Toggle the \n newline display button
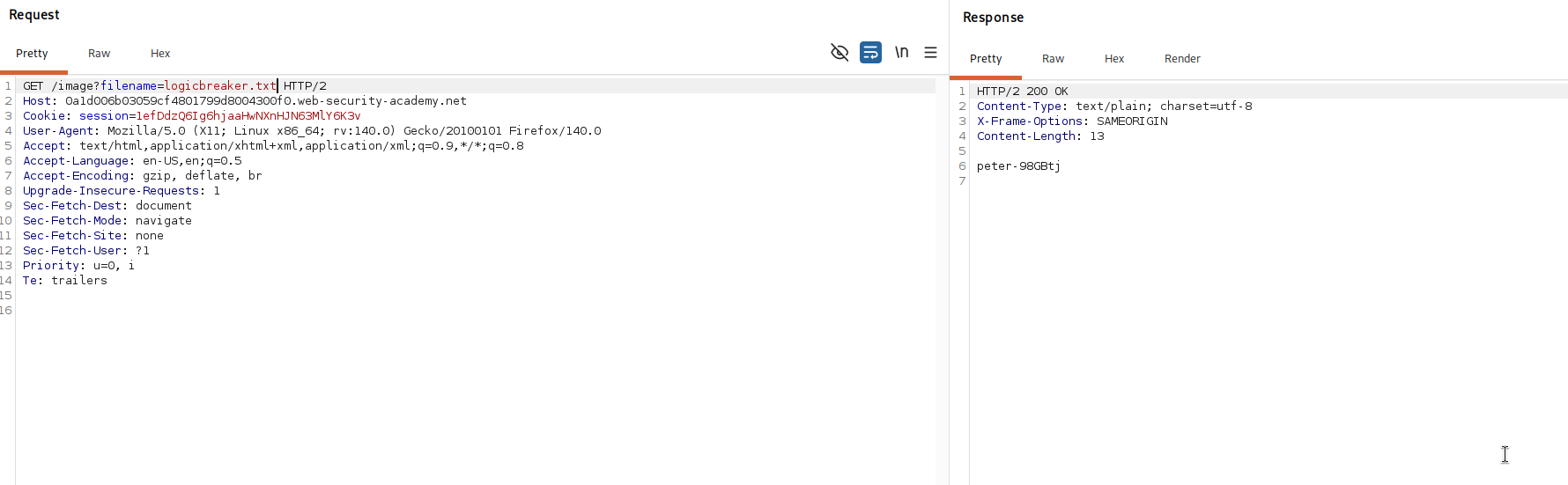Viewport: 1568px width, 485px height. click(x=901, y=53)
